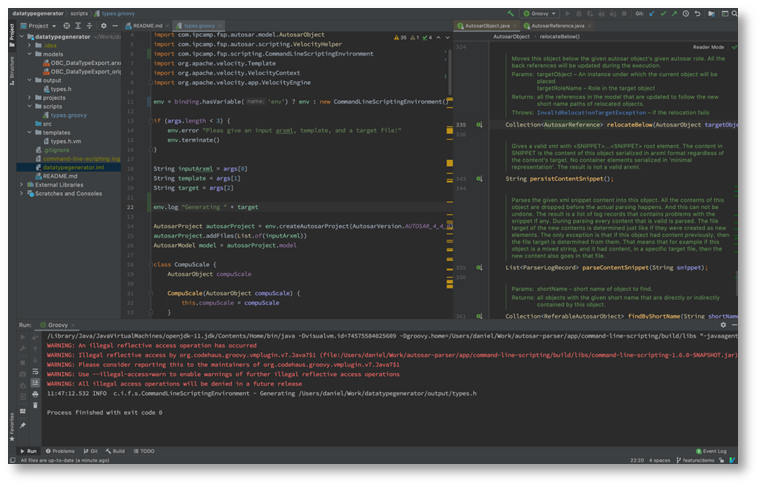761x487 pixels.
Task: Open the TODO tool window
Action: tap(144, 452)
